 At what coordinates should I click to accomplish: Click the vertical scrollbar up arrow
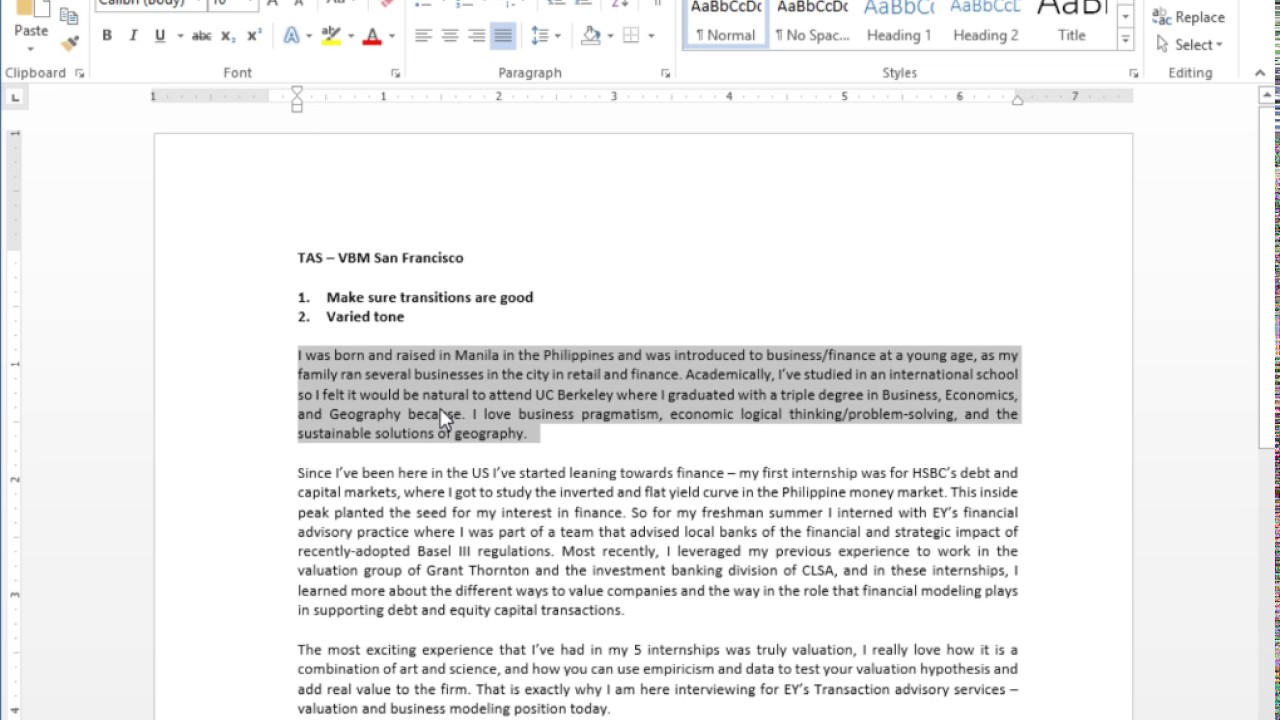point(1268,96)
